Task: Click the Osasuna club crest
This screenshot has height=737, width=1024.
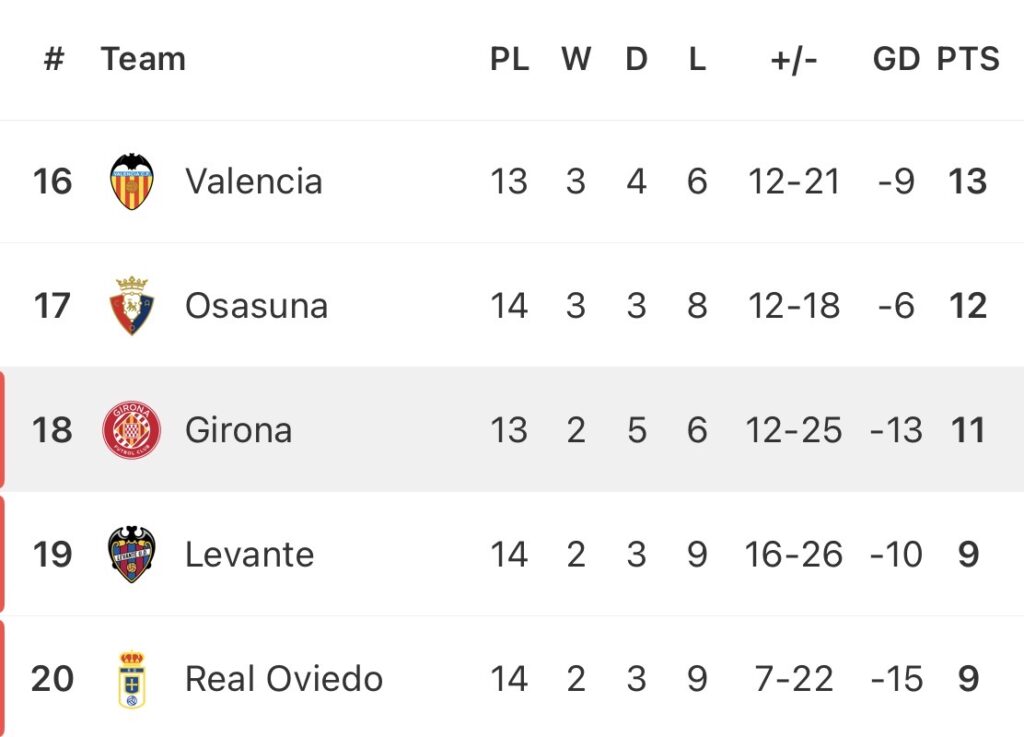Action: coord(131,305)
